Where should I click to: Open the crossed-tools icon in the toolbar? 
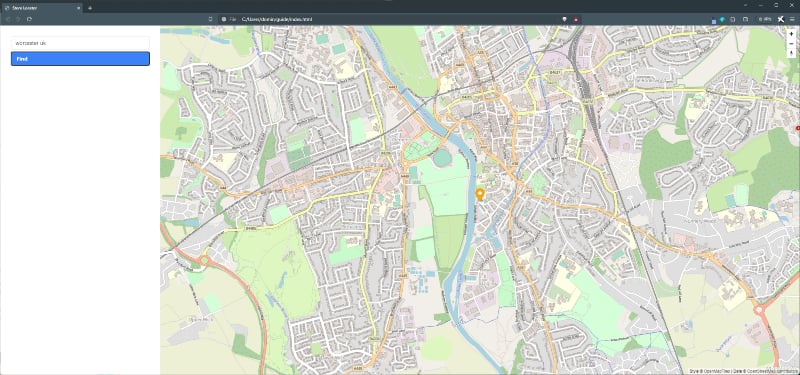click(781, 19)
